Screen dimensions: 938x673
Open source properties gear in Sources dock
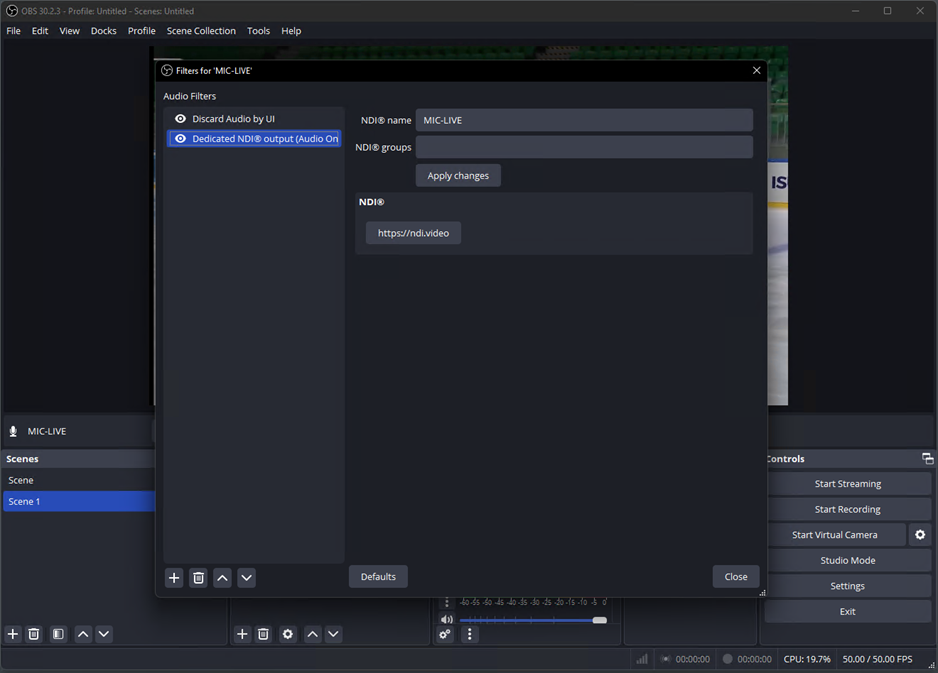(288, 634)
